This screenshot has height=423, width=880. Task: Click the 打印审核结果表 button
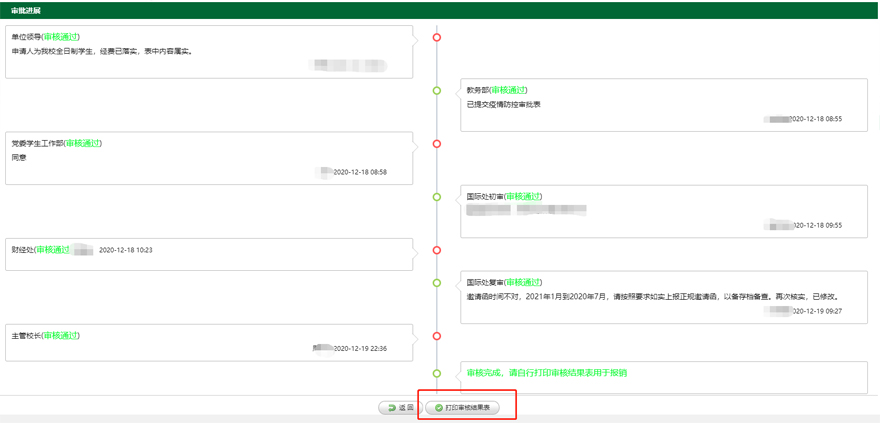pyautogui.click(x=462, y=408)
